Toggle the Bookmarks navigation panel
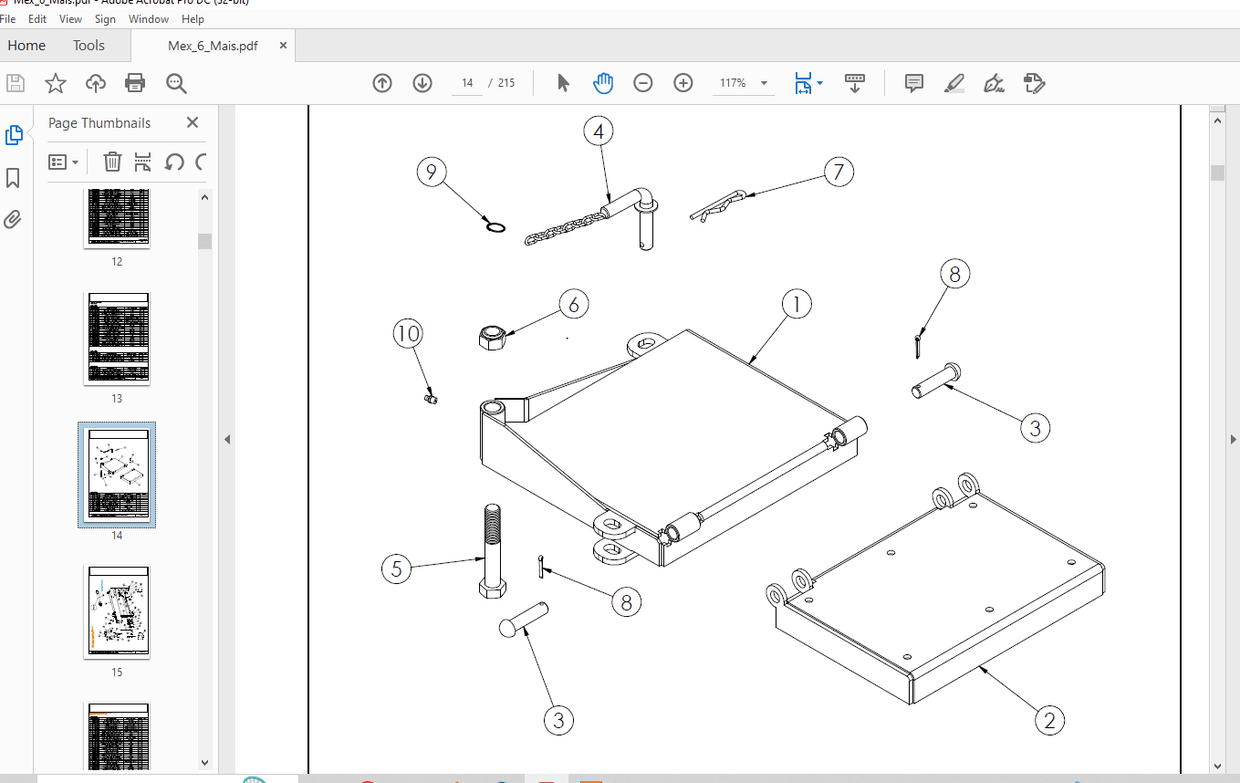Viewport: 1240px width, 783px height. point(13,178)
